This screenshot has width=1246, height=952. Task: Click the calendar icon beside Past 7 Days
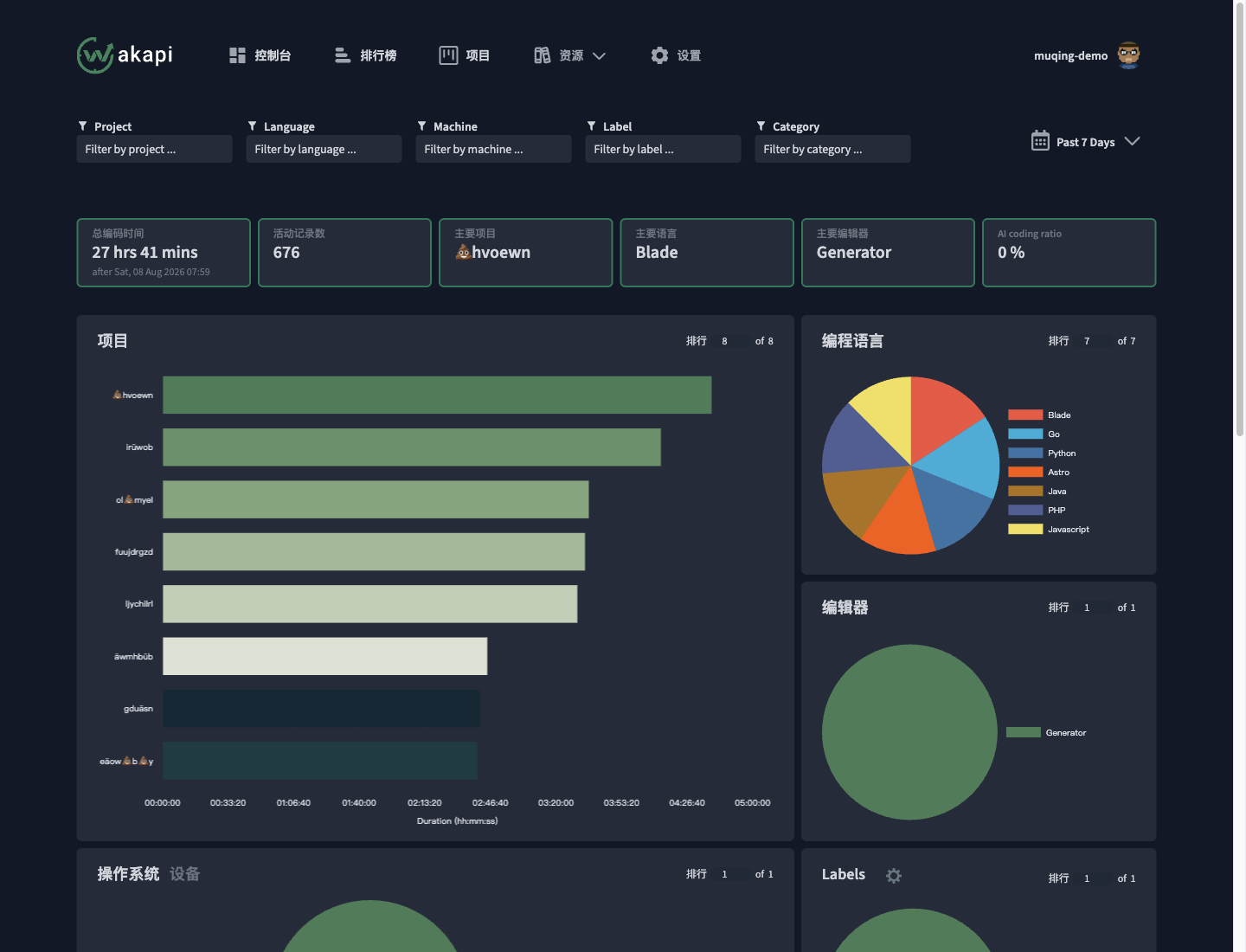coord(1040,141)
